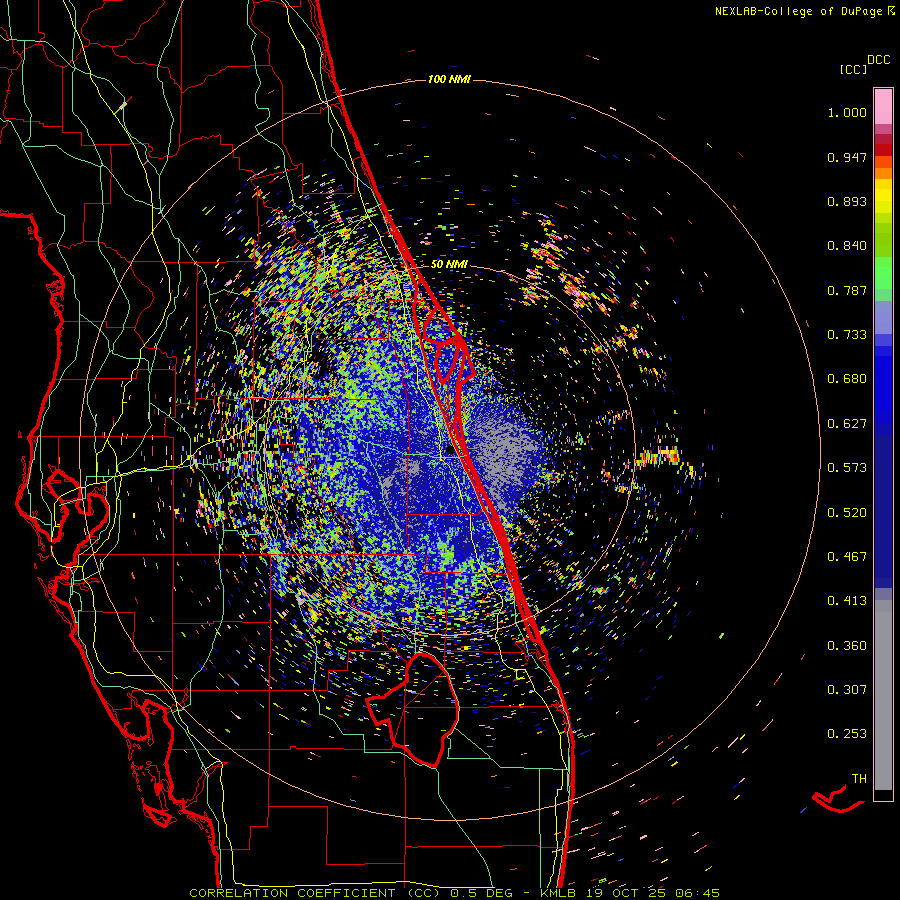Image resolution: width=900 pixels, height=900 pixels.
Task: Click the TH label below the color scale
Action: coord(859,779)
